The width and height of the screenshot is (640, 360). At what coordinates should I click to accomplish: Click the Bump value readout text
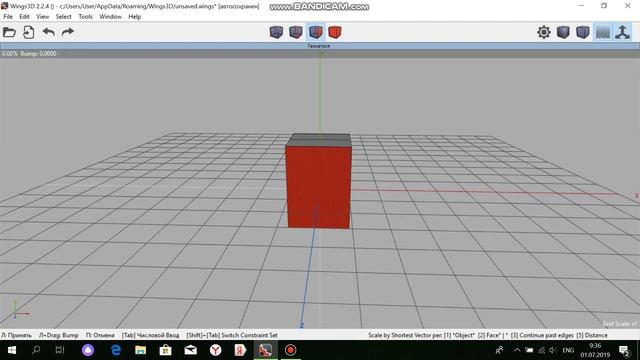tap(38, 53)
